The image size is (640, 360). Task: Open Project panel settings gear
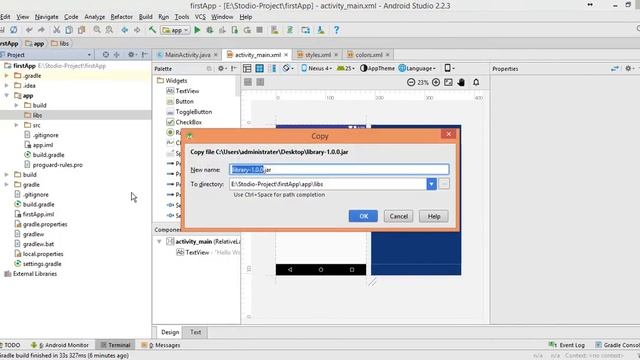(x=131, y=55)
